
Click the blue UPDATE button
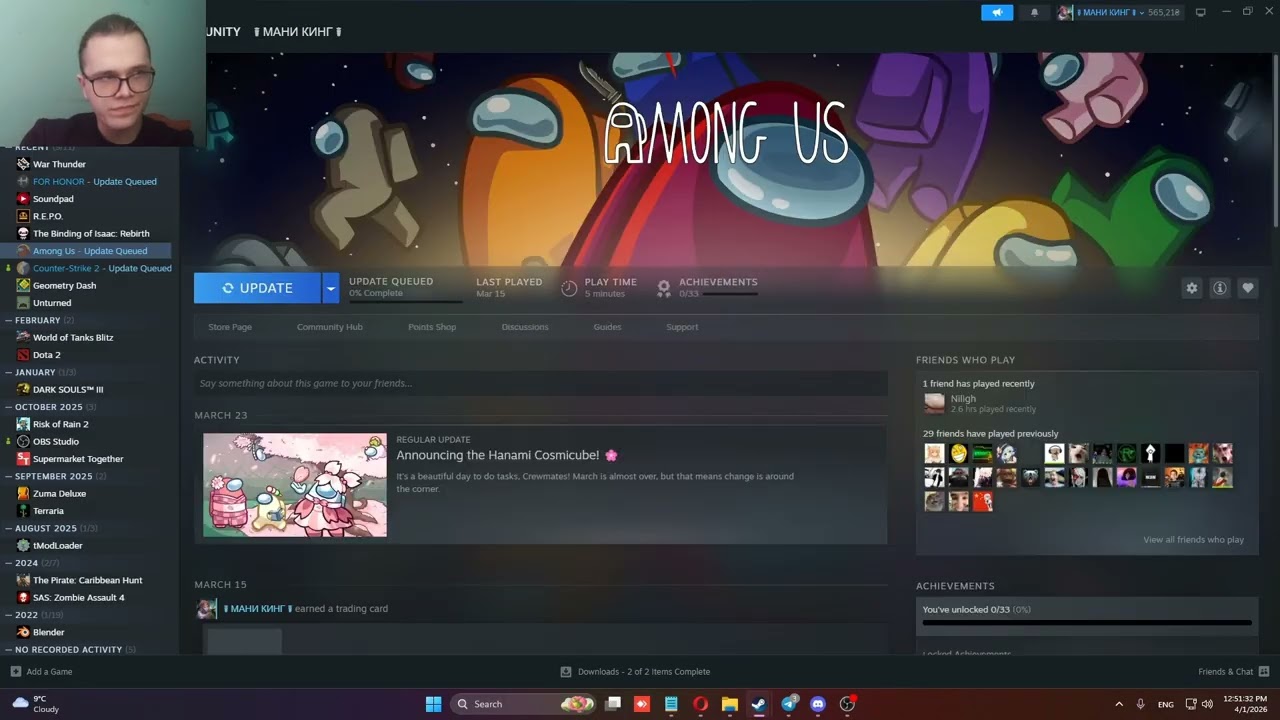(258, 288)
